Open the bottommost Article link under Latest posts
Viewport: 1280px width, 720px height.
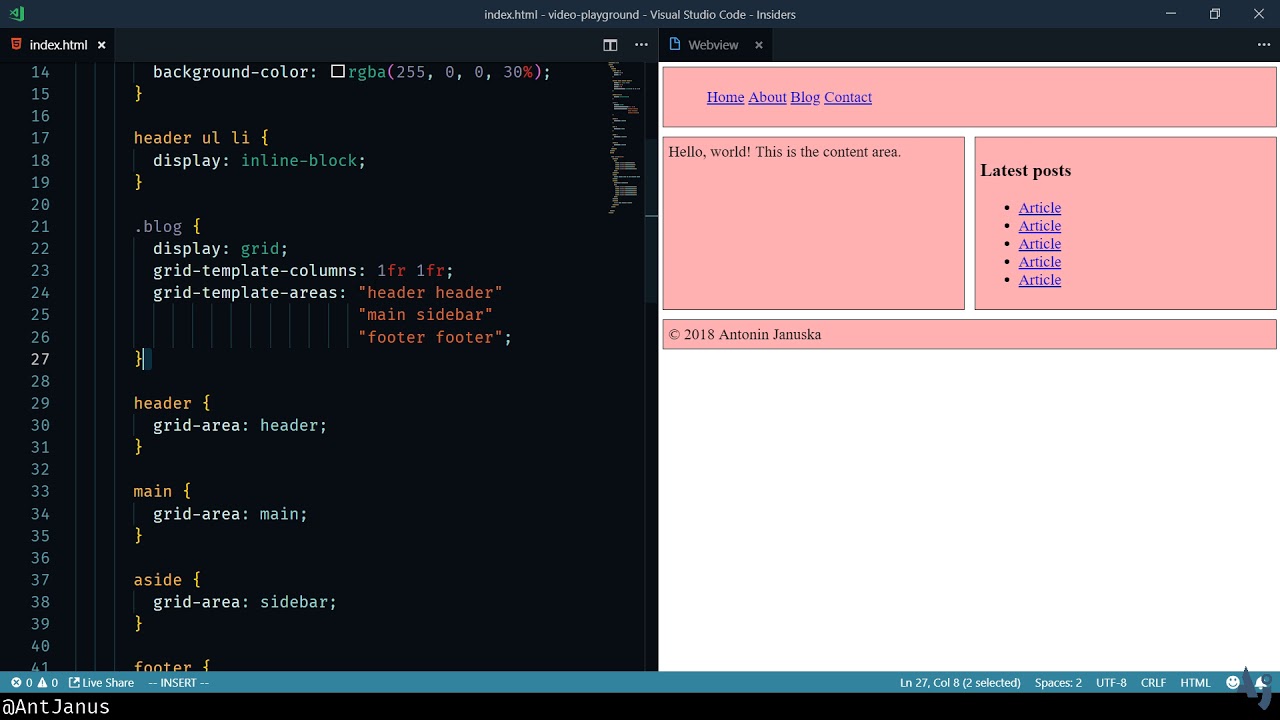point(1039,280)
